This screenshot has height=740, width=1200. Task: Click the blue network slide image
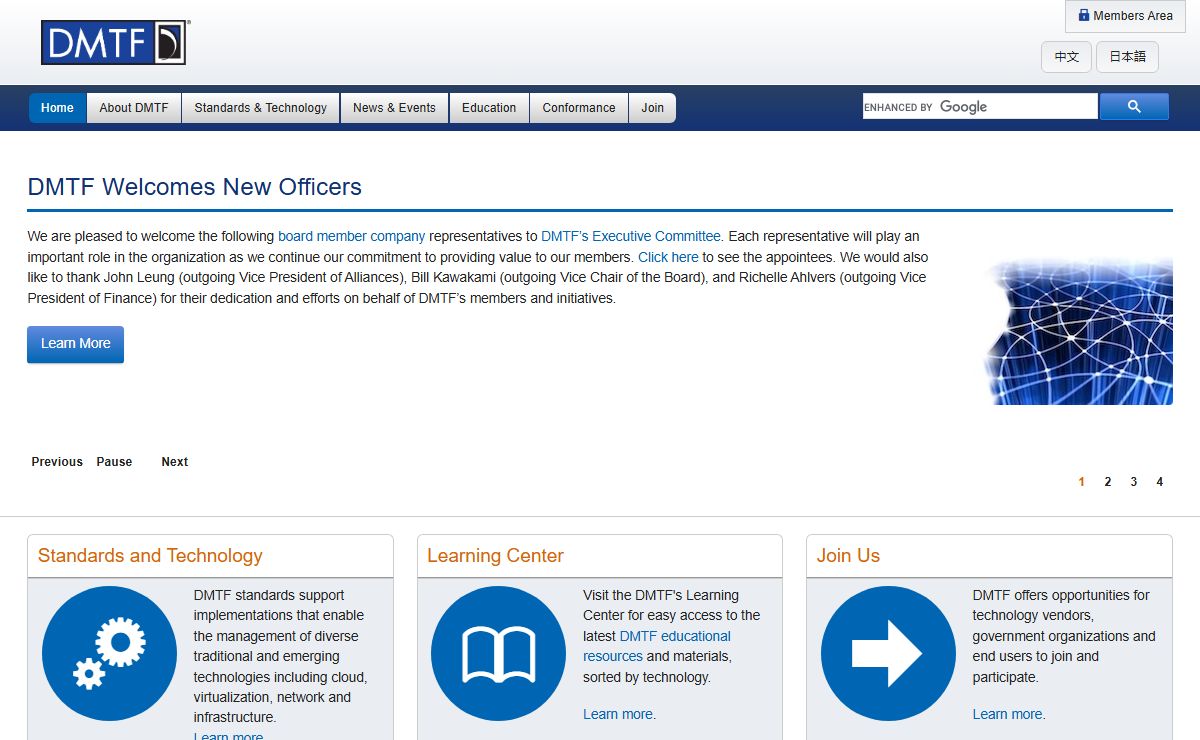(x=1078, y=331)
